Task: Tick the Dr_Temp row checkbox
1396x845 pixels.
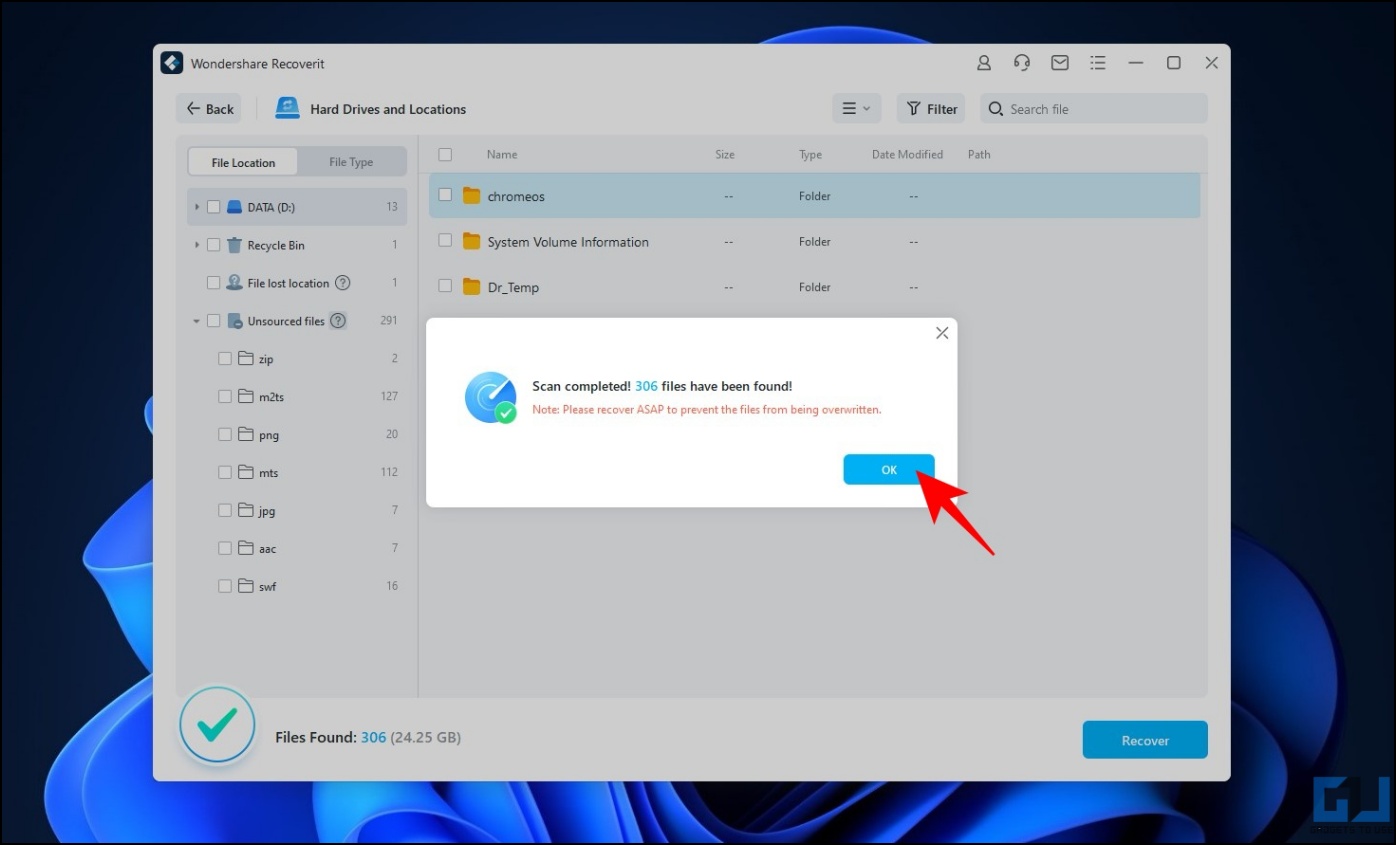Action: click(445, 286)
